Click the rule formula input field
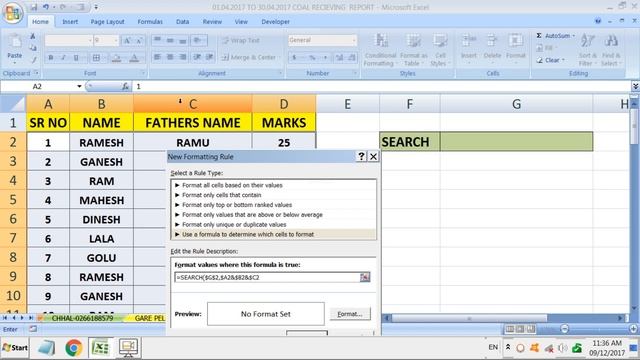 point(267,278)
